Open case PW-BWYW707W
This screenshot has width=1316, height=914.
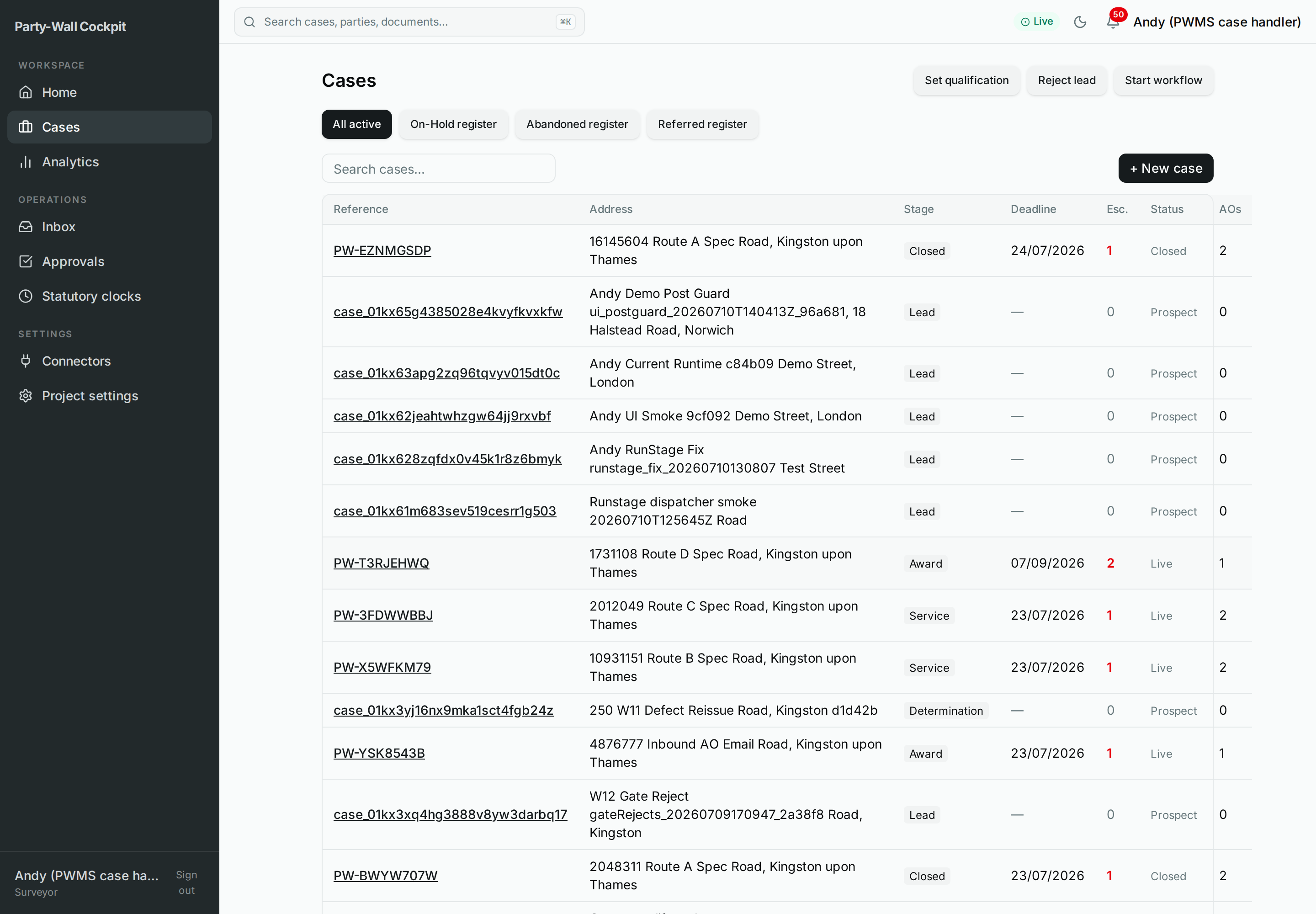coord(385,876)
